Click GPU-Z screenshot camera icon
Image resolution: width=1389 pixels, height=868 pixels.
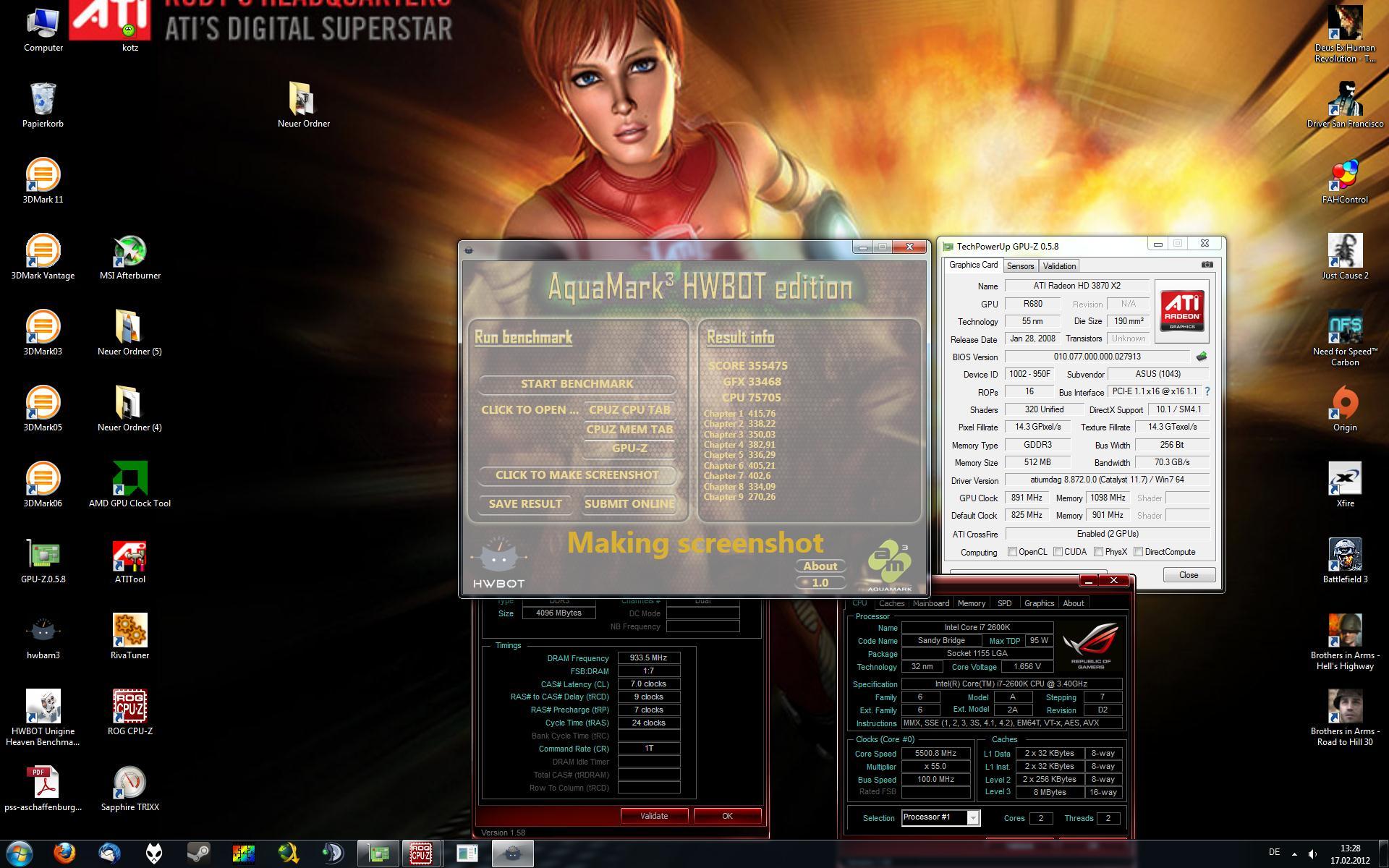pyautogui.click(x=1207, y=265)
